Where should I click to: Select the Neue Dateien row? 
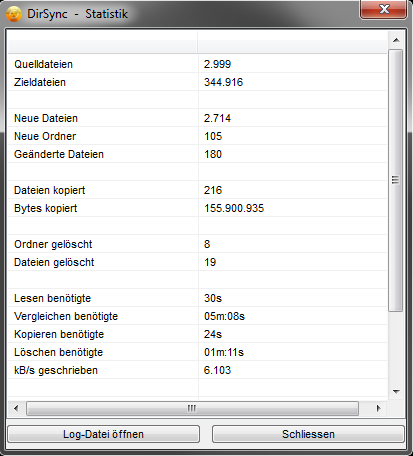(x=197, y=118)
